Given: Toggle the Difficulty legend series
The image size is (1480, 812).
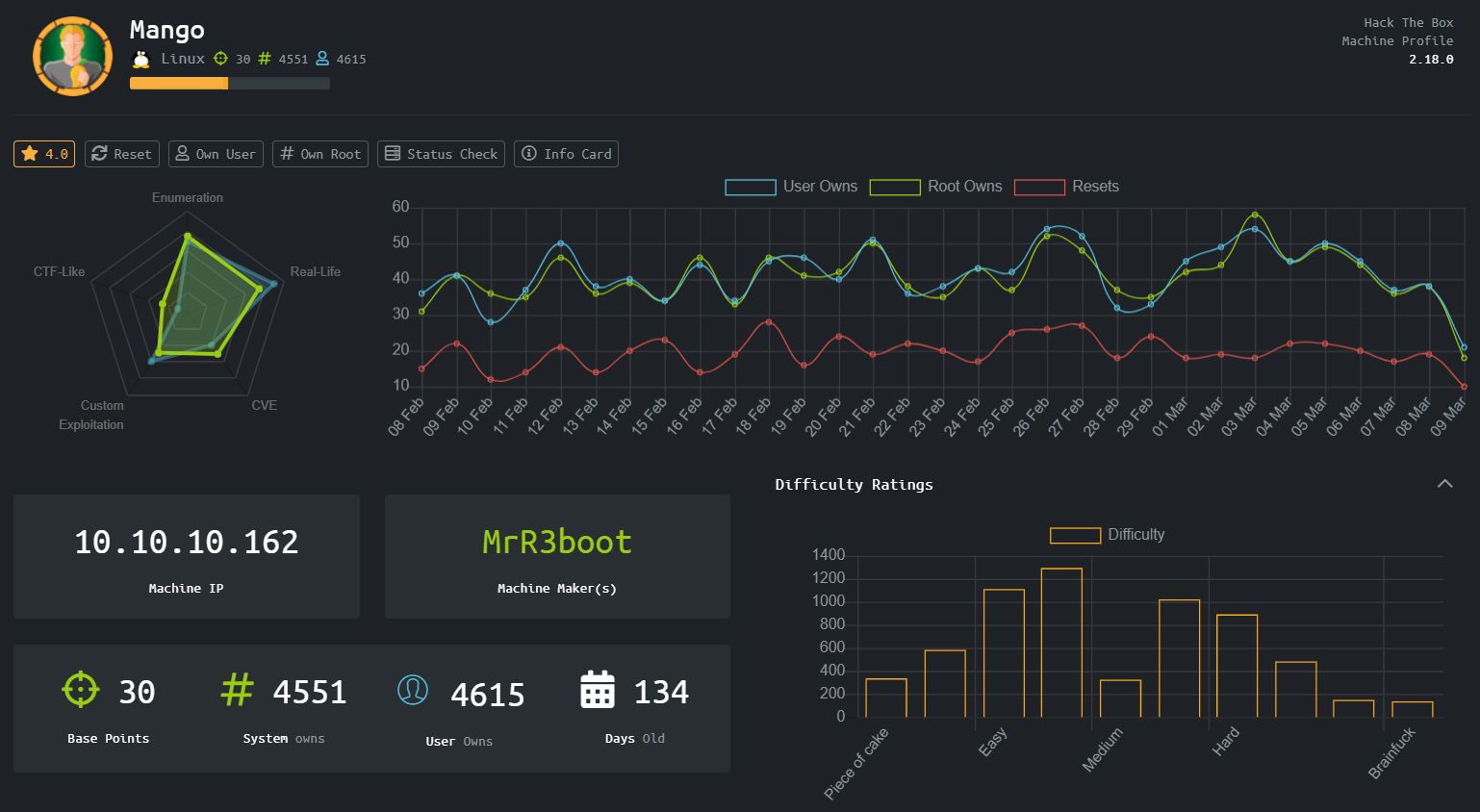Looking at the screenshot, I should tap(1107, 535).
